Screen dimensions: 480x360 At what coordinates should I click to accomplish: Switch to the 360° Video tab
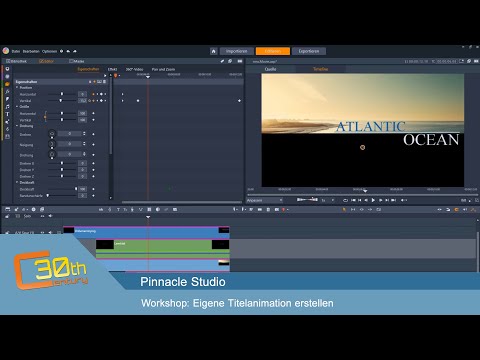134,69
